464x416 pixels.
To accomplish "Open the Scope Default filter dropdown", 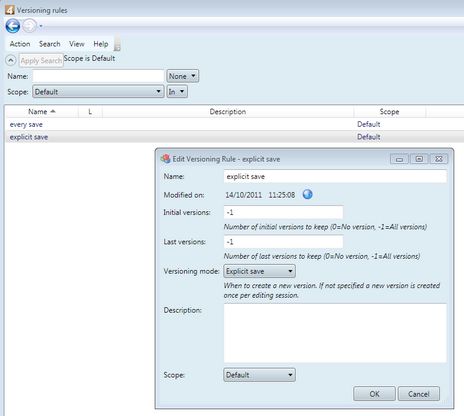I will [98, 92].
